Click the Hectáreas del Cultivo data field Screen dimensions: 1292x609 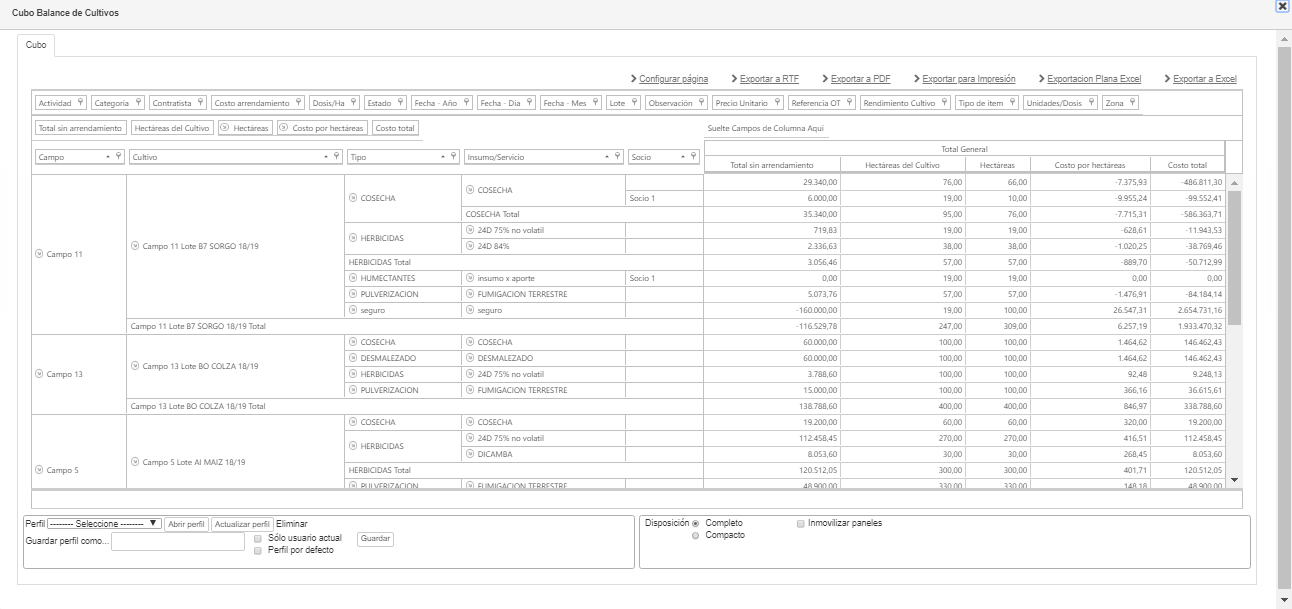pos(172,128)
